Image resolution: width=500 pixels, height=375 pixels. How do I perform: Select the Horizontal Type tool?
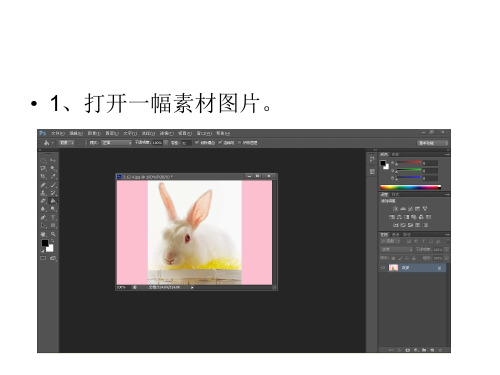click(x=53, y=217)
